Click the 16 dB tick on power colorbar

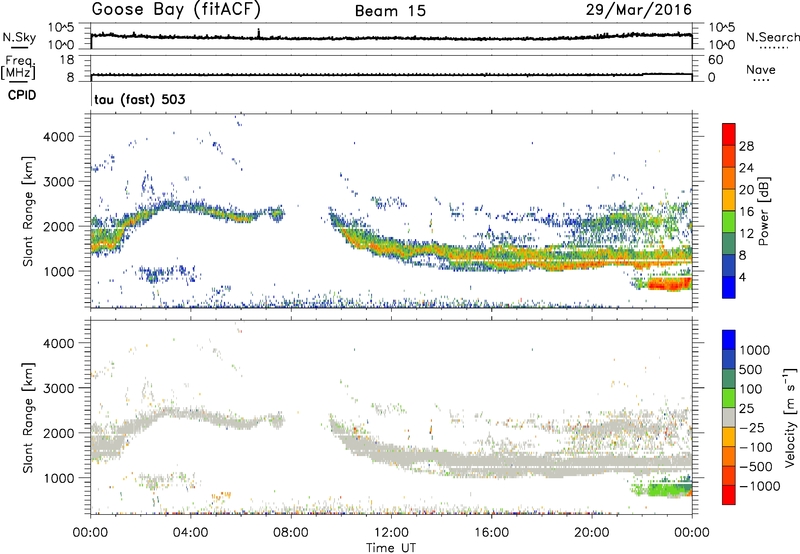[x=746, y=211]
